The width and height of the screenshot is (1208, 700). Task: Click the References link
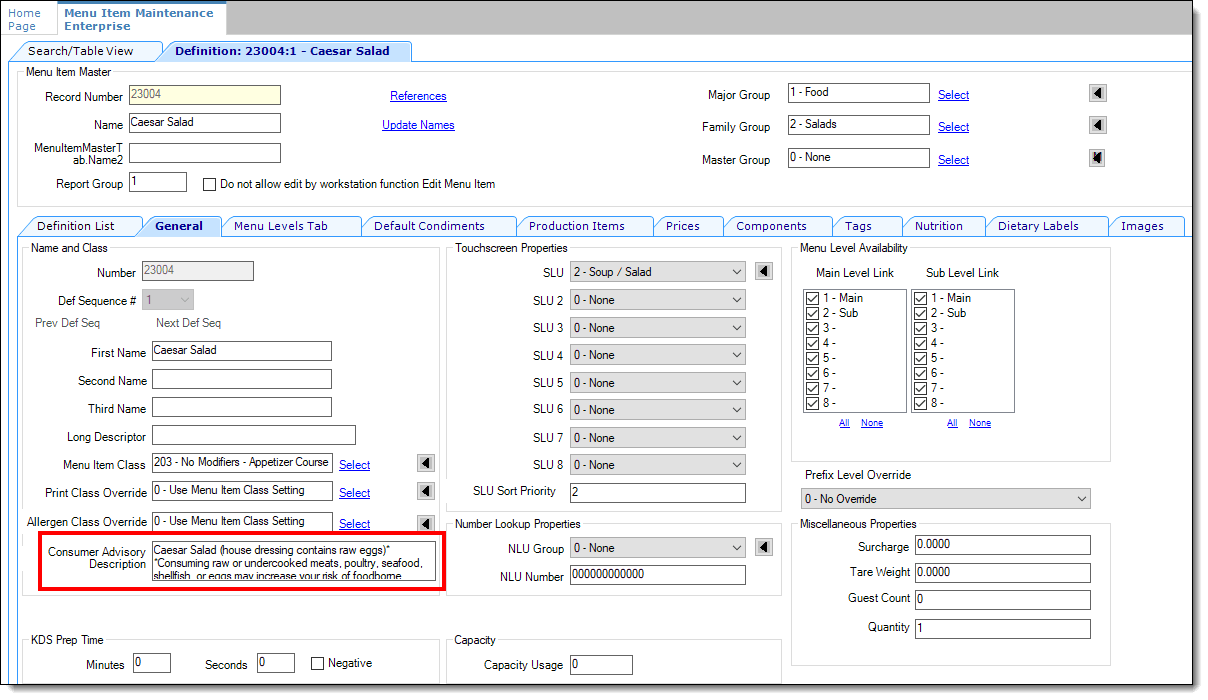click(418, 95)
